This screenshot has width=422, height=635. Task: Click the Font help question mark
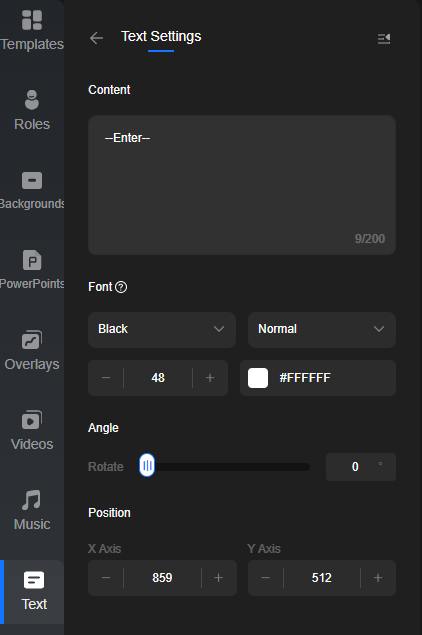pyautogui.click(x=121, y=287)
